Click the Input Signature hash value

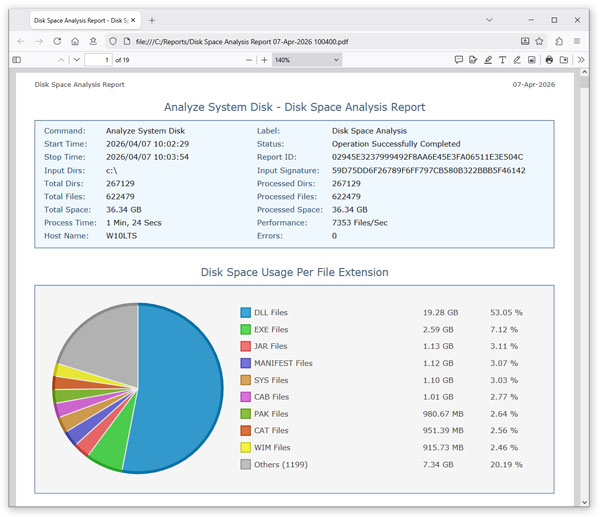(x=429, y=170)
